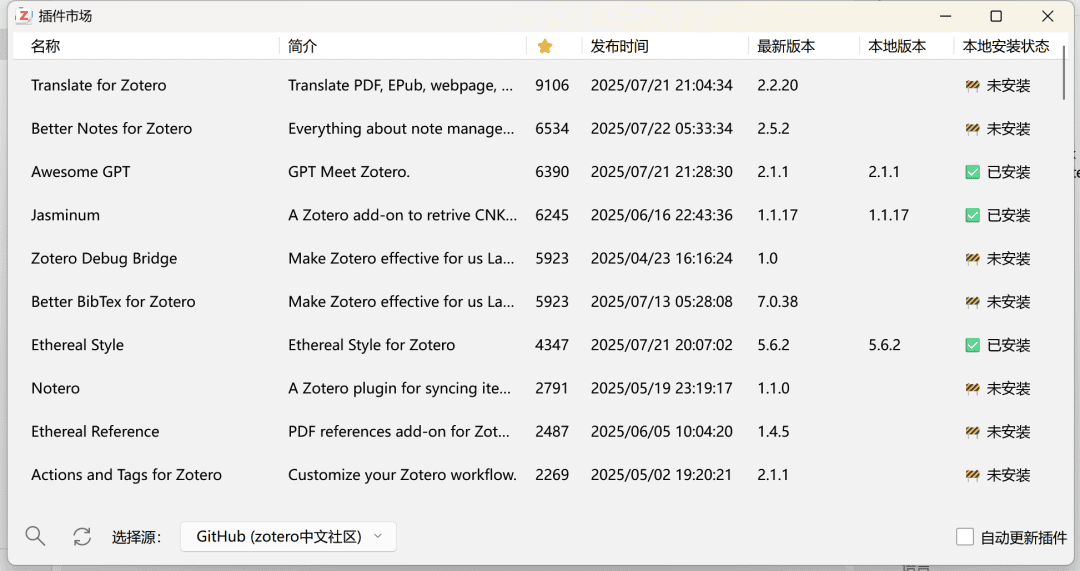Screen dimensions: 1080x571
Task: Select the Notero plugin name
Action: [55, 388]
